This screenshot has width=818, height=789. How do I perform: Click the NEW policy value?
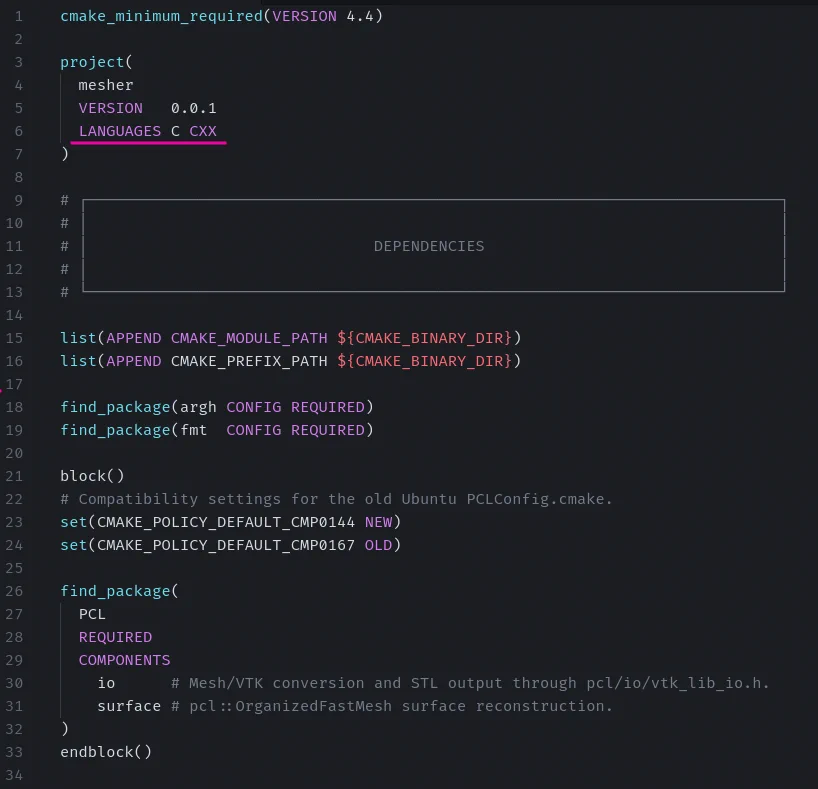[x=378, y=522]
